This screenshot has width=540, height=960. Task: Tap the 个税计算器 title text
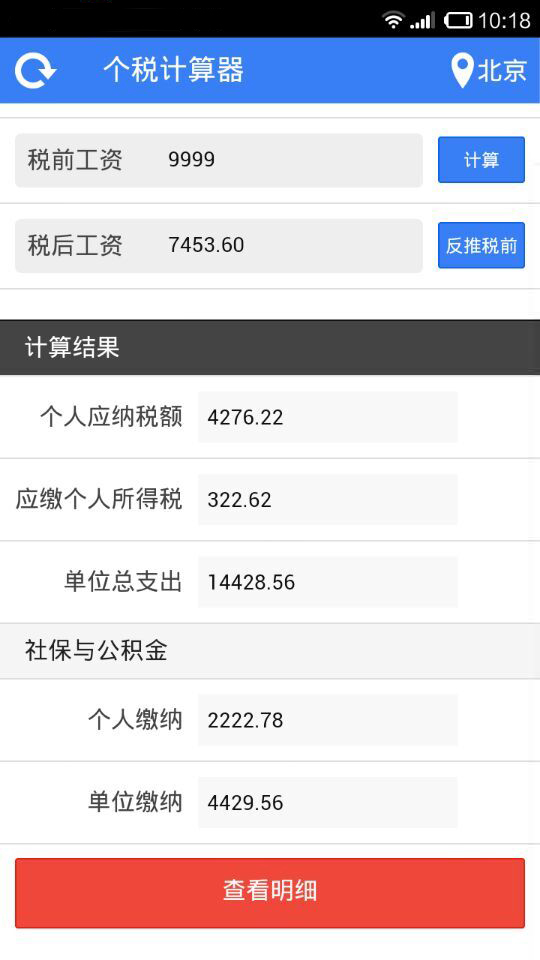point(173,70)
